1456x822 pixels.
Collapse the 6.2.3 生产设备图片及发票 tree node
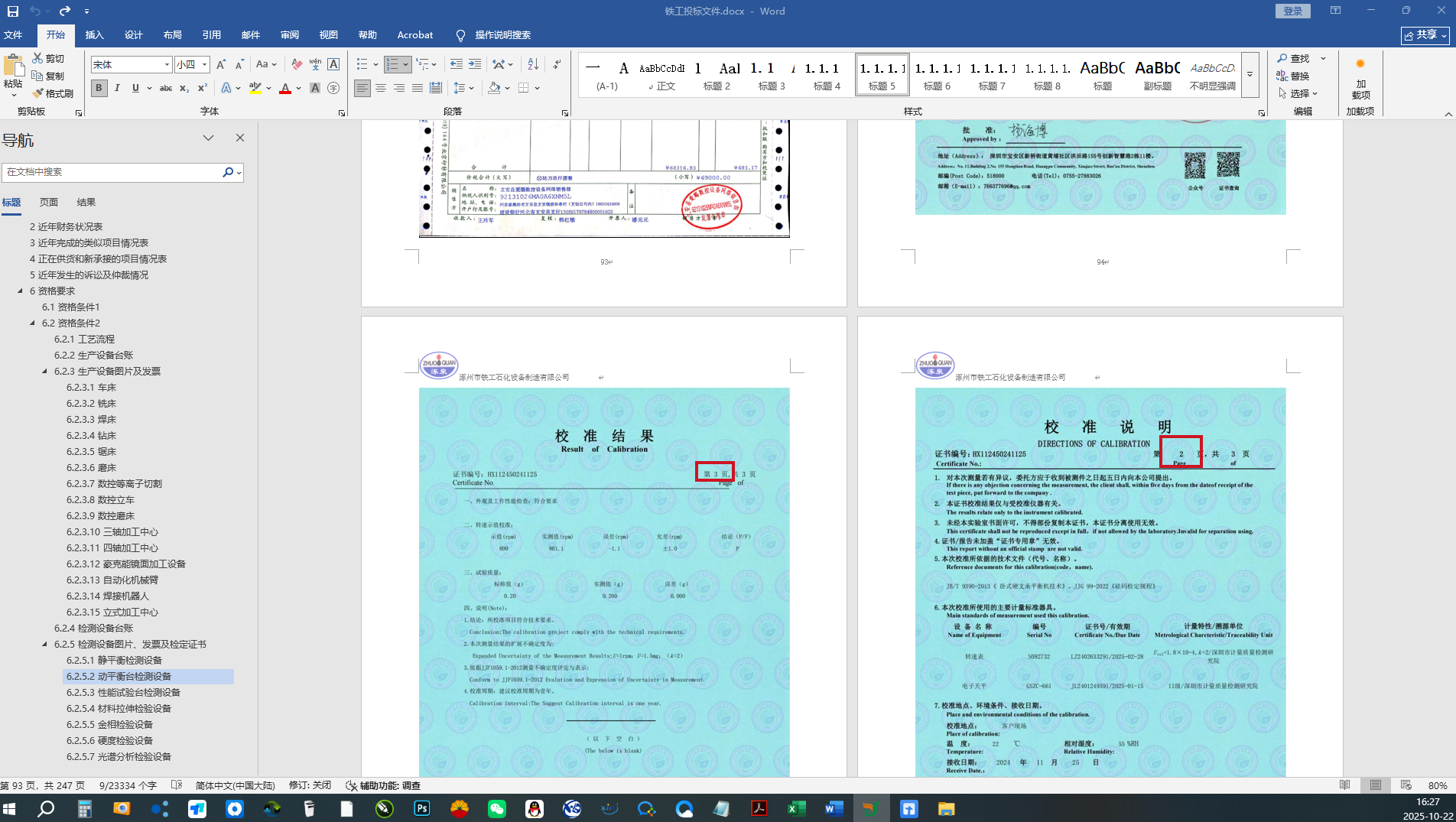[44, 372]
